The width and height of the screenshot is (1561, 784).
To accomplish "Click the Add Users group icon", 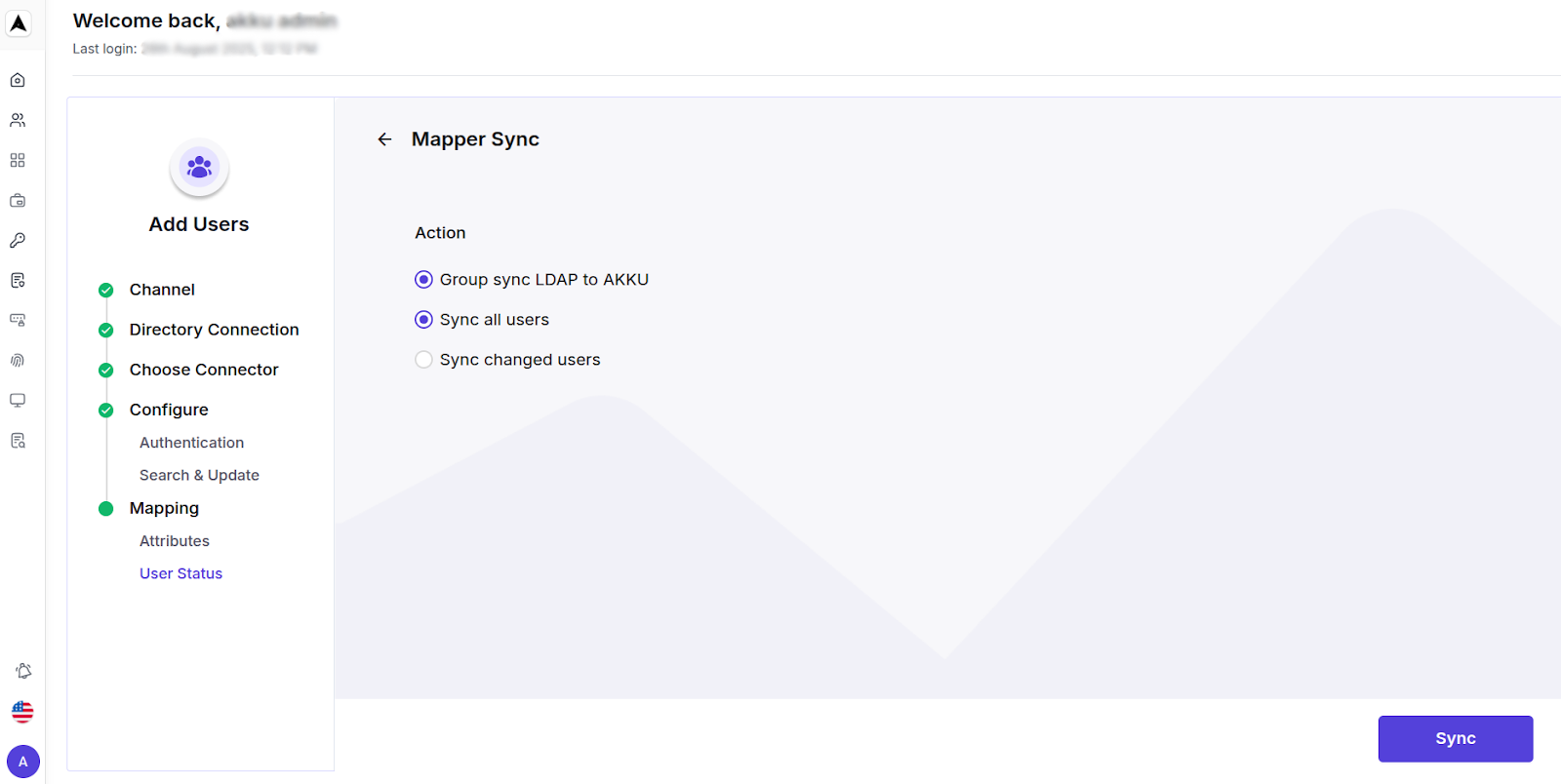I will click(x=199, y=168).
